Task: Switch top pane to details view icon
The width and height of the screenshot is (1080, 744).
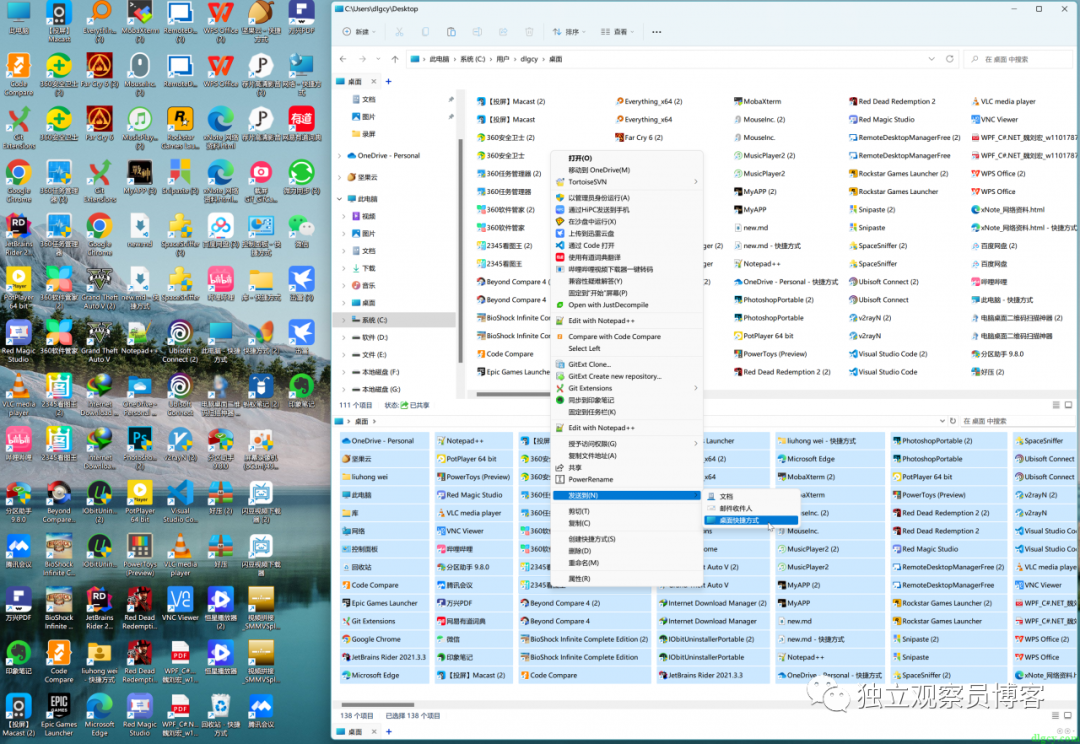Action: click(x=1056, y=405)
